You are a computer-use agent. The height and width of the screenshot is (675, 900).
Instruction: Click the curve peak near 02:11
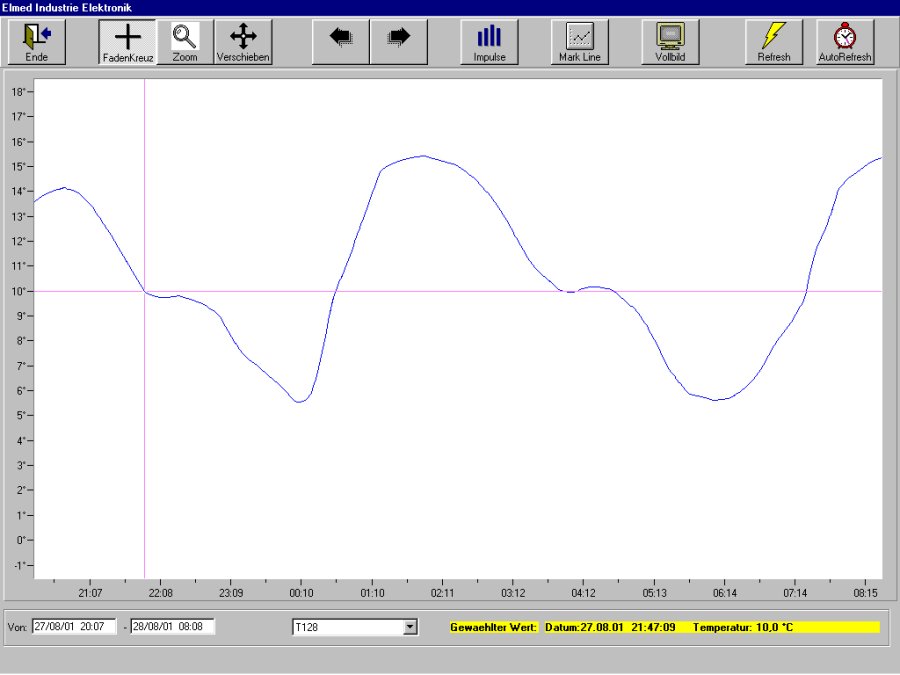coord(423,156)
